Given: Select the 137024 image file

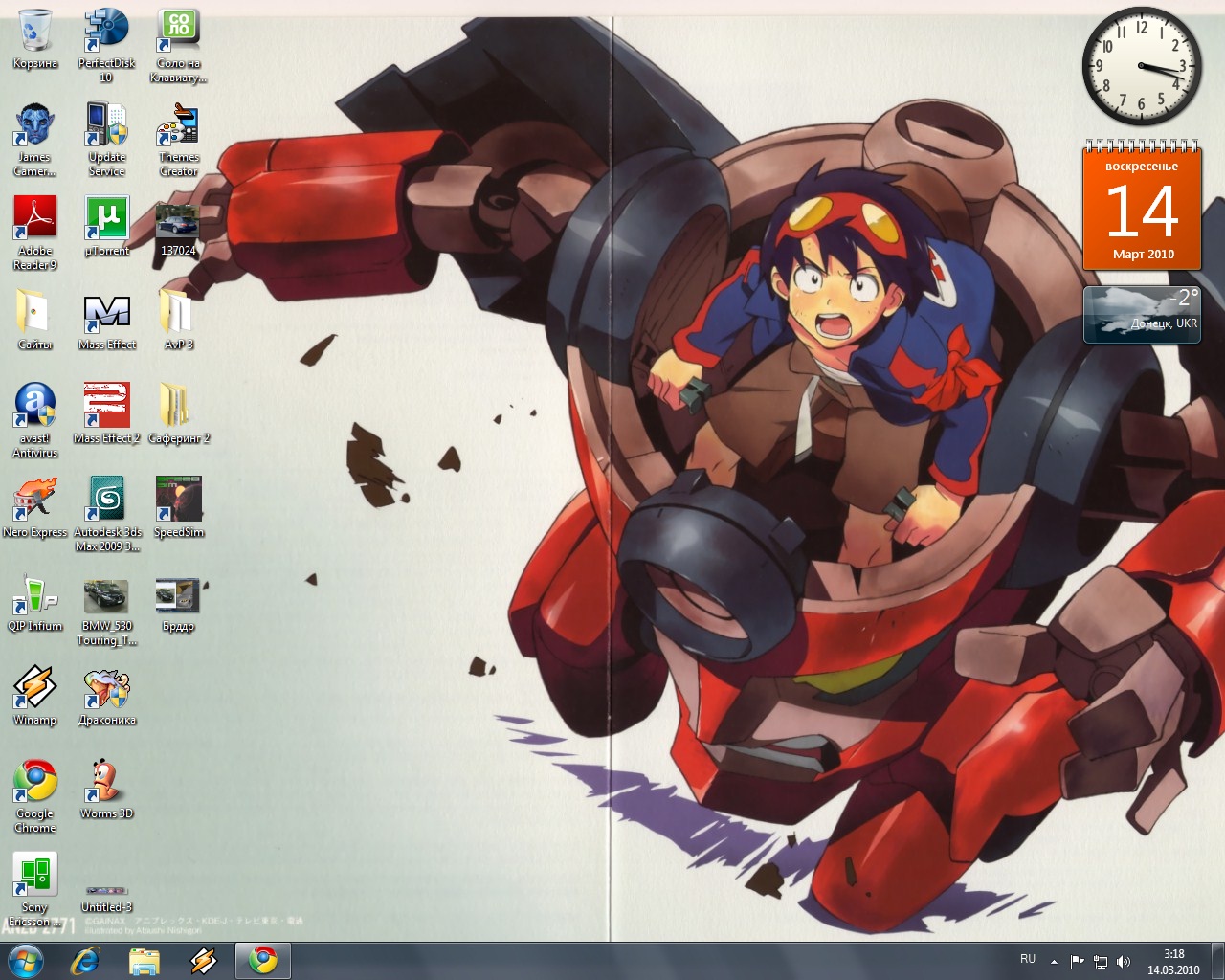Looking at the screenshot, I should pyautogui.click(x=178, y=228).
